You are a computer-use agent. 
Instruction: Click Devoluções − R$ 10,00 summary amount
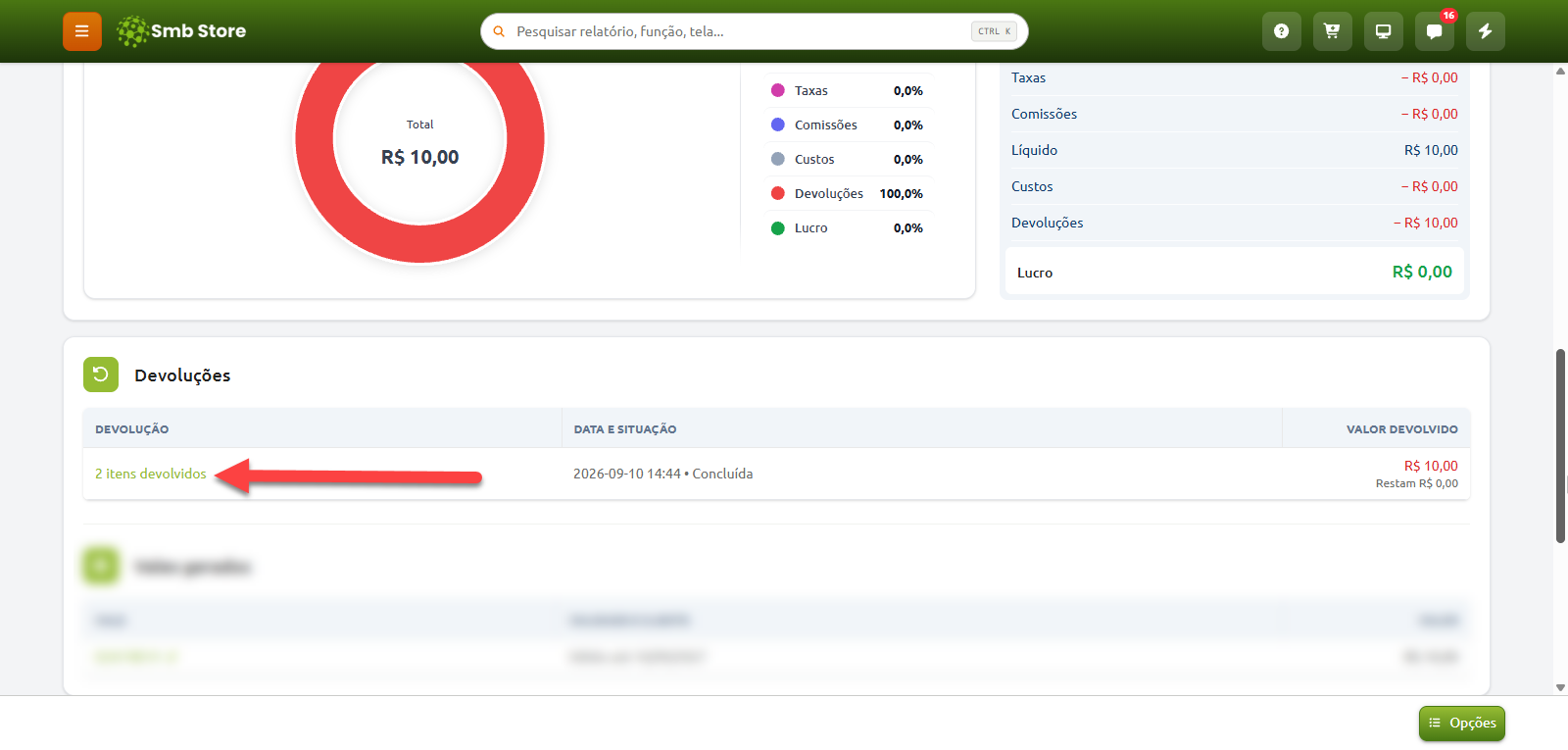[1426, 223]
